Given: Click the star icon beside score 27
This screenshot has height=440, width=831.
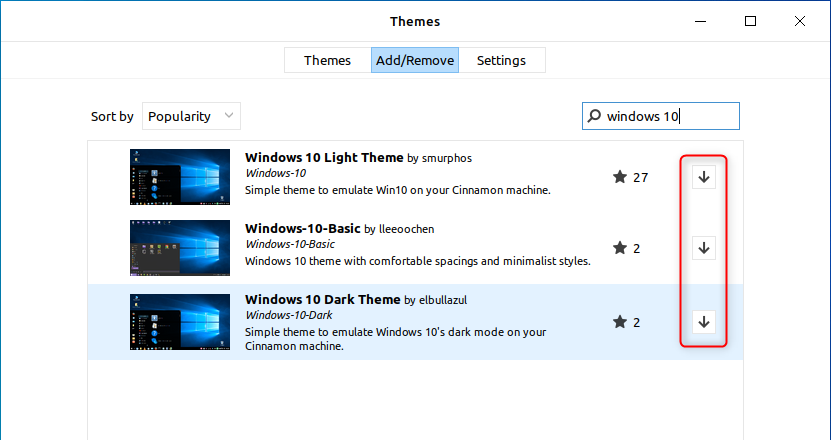Looking at the screenshot, I should (620, 178).
